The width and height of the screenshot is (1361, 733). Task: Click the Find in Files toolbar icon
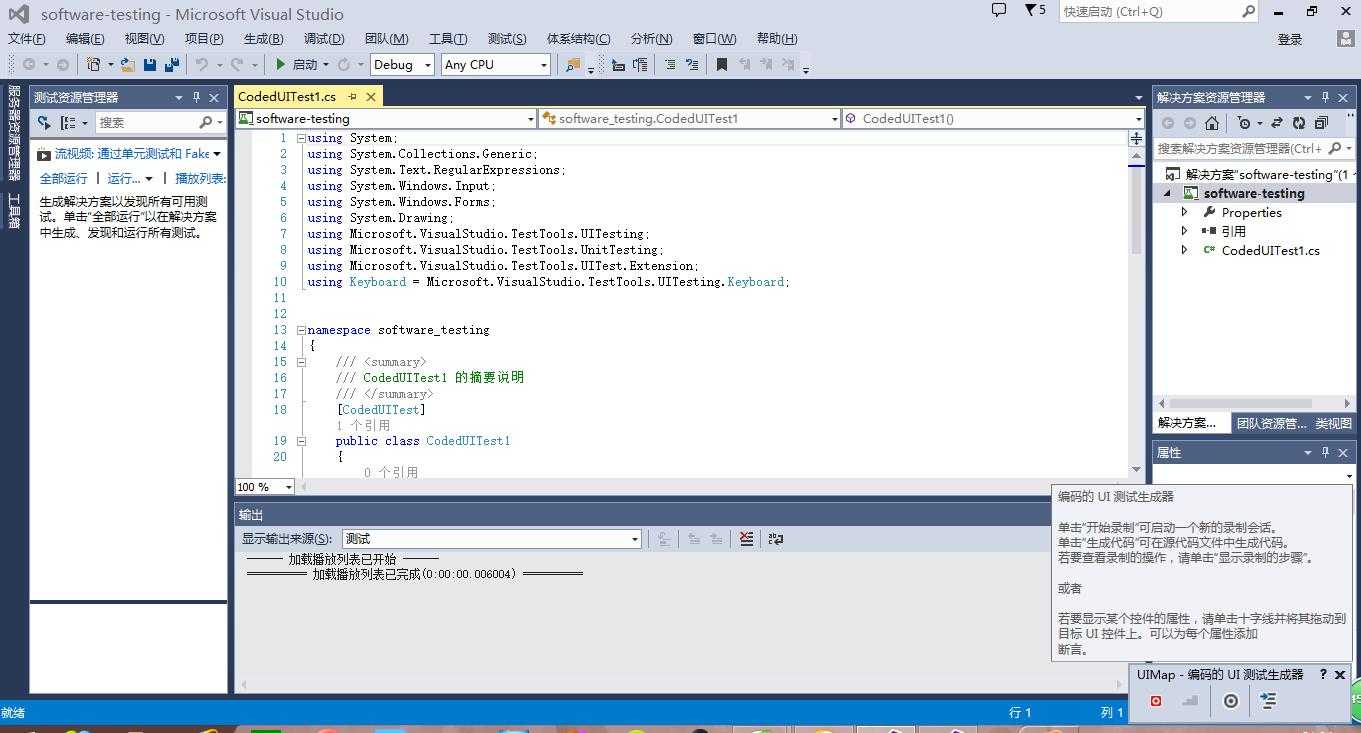[572, 64]
